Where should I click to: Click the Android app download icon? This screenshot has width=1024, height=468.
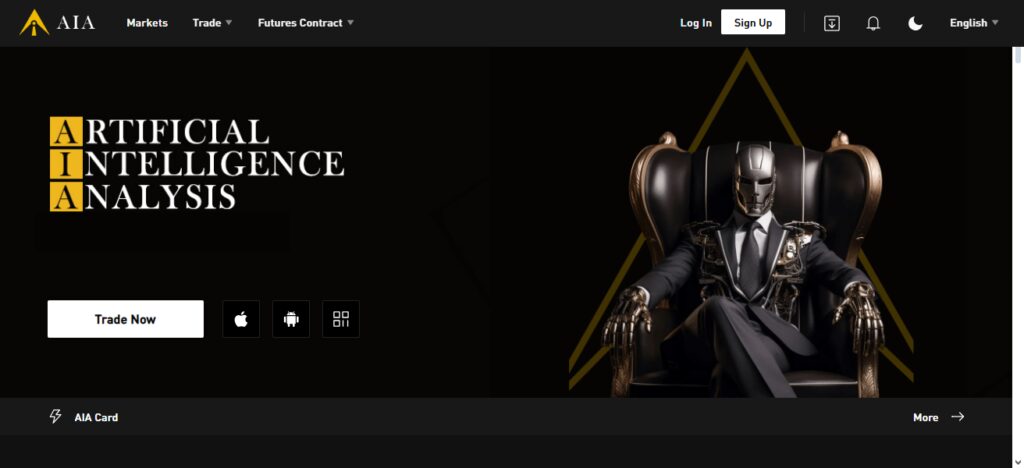point(291,319)
